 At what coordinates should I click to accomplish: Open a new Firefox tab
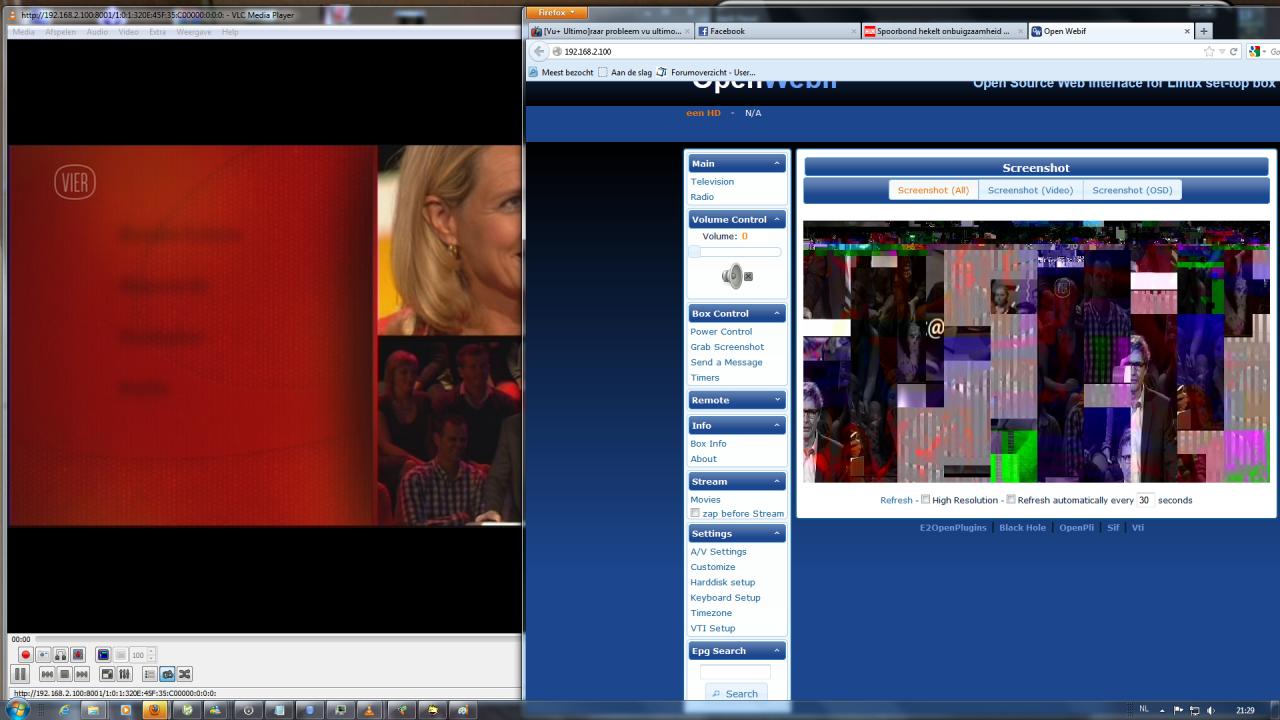point(1204,31)
